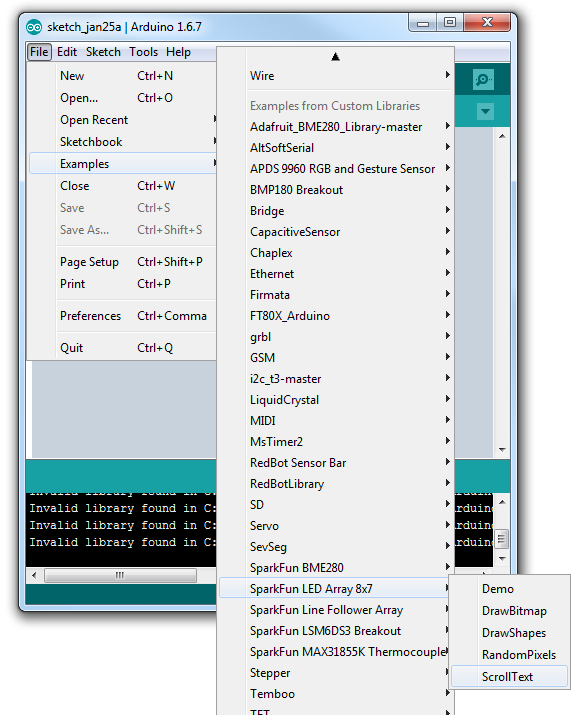Click editor vertical scrollbar up arrow

[x=502, y=136]
